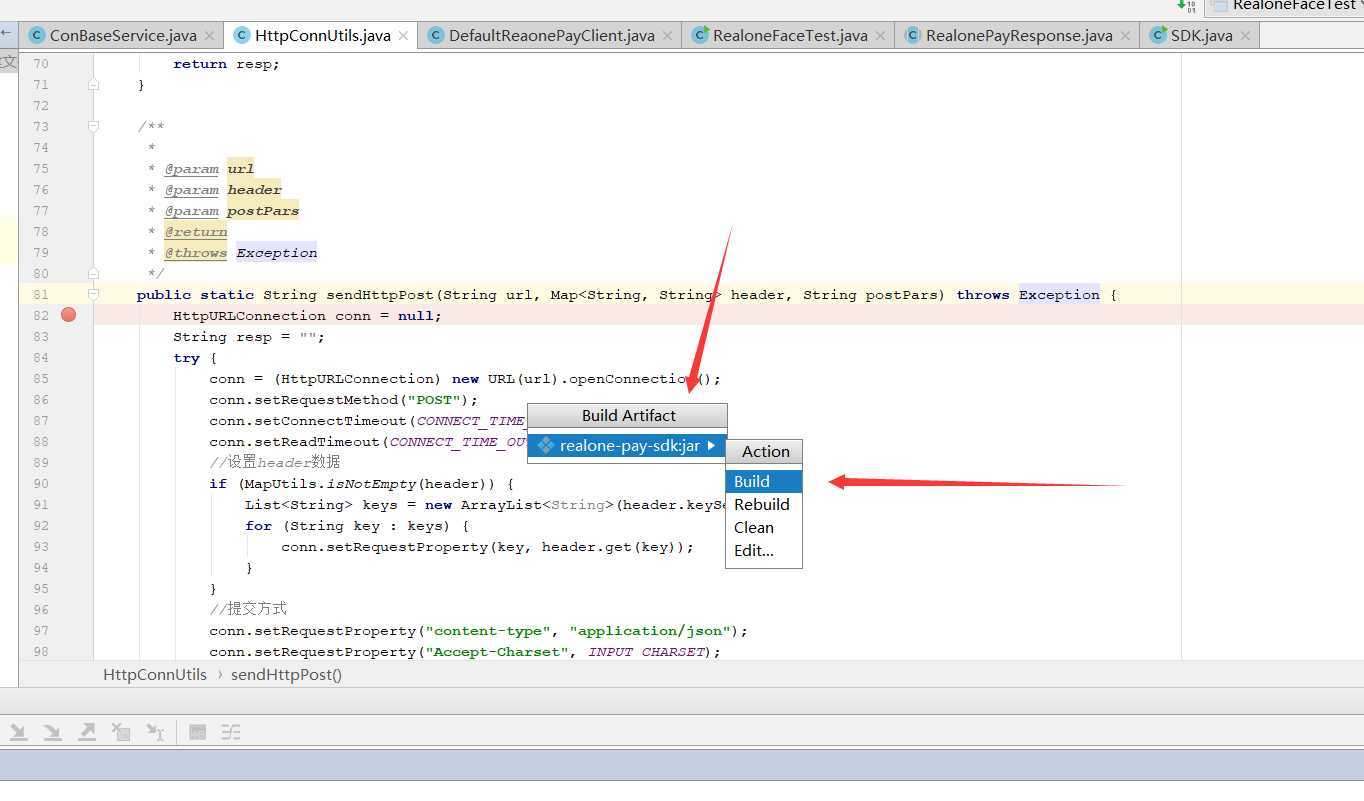Click 'HttpURLConnection' on line 82
This screenshot has width=1364, height=801.
point(249,315)
